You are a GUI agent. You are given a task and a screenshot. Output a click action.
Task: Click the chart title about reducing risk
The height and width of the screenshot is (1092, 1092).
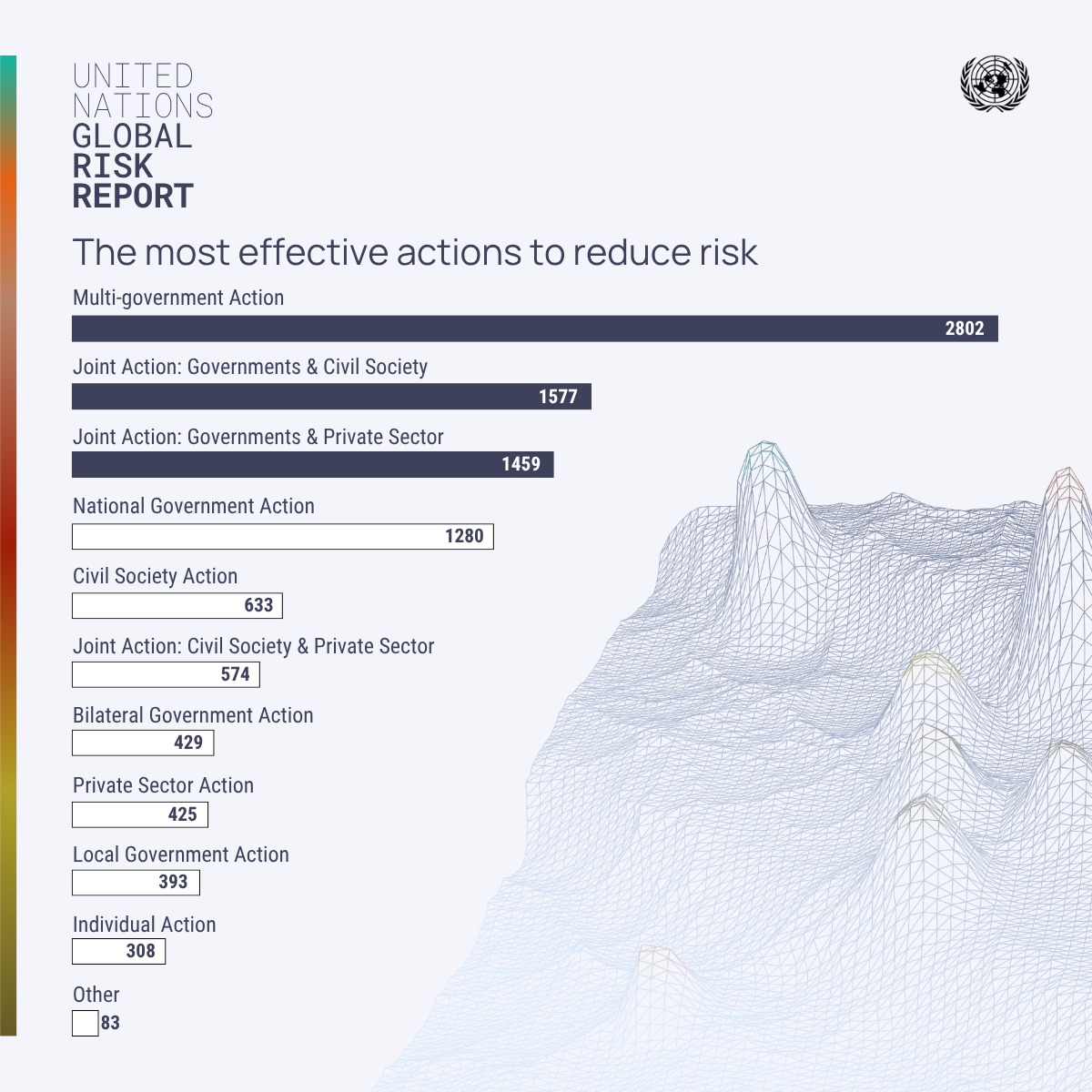point(415,252)
